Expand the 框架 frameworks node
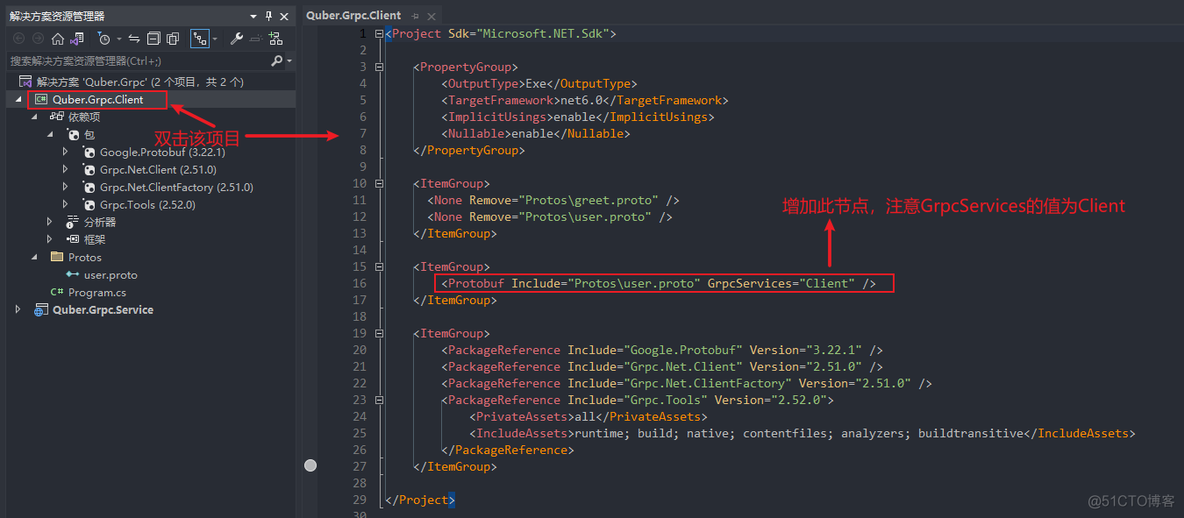 50,239
